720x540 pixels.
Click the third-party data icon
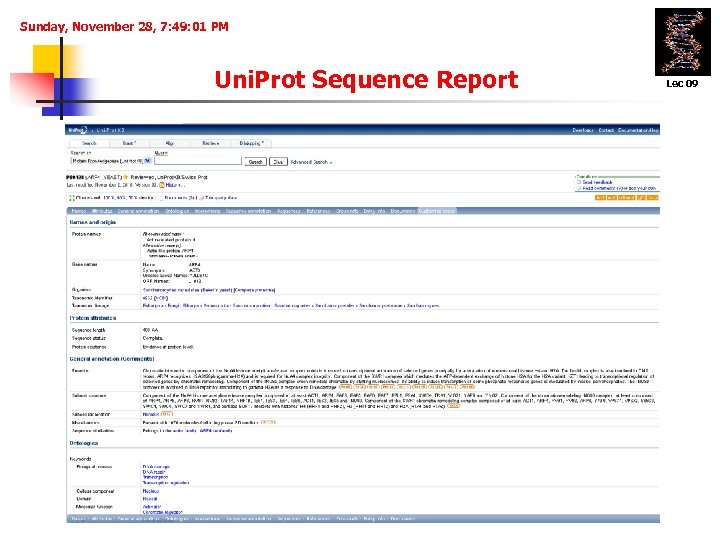coord(202,198)
